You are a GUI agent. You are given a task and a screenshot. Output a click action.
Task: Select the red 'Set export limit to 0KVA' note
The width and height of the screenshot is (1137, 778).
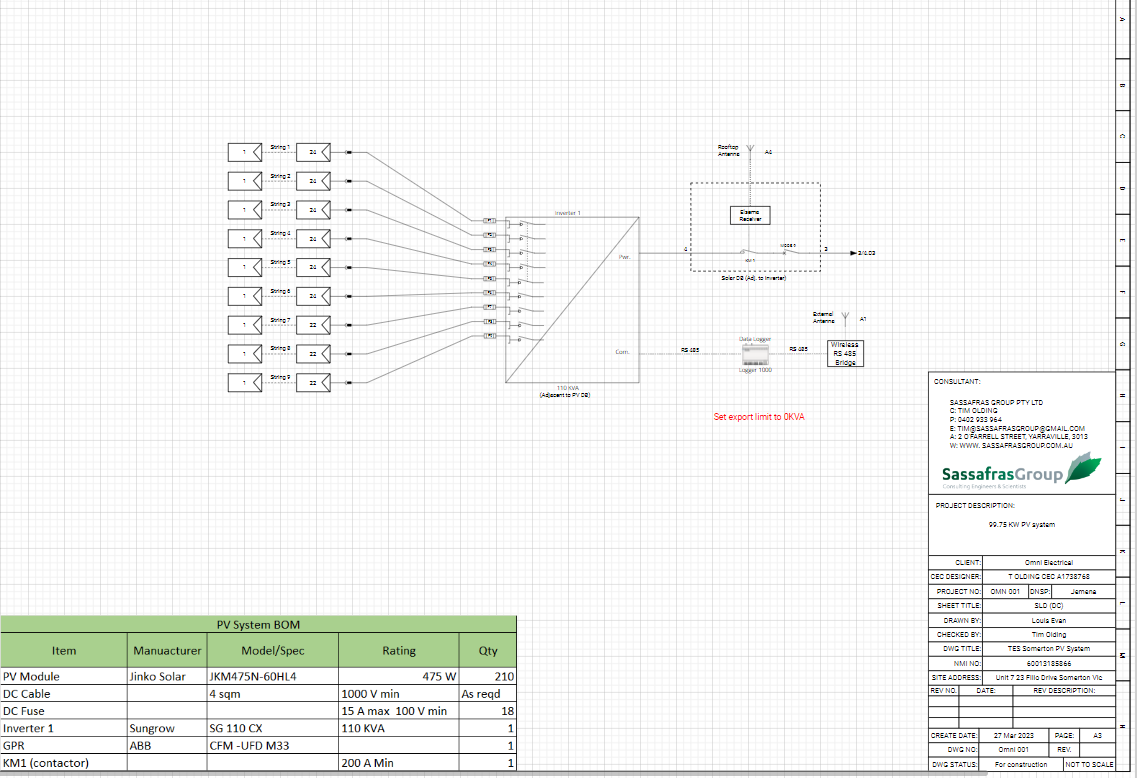click(x=759, y=416)
